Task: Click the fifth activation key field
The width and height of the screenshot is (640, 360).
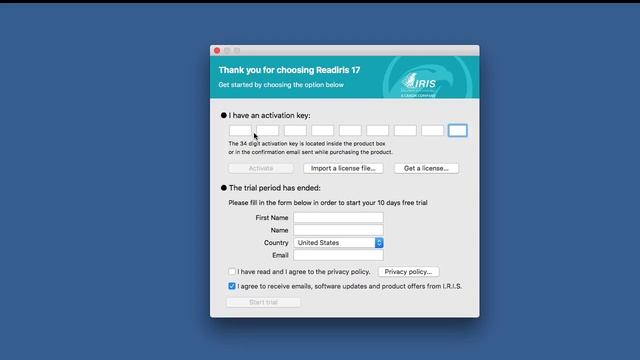Action: click(x=350, y=131)
